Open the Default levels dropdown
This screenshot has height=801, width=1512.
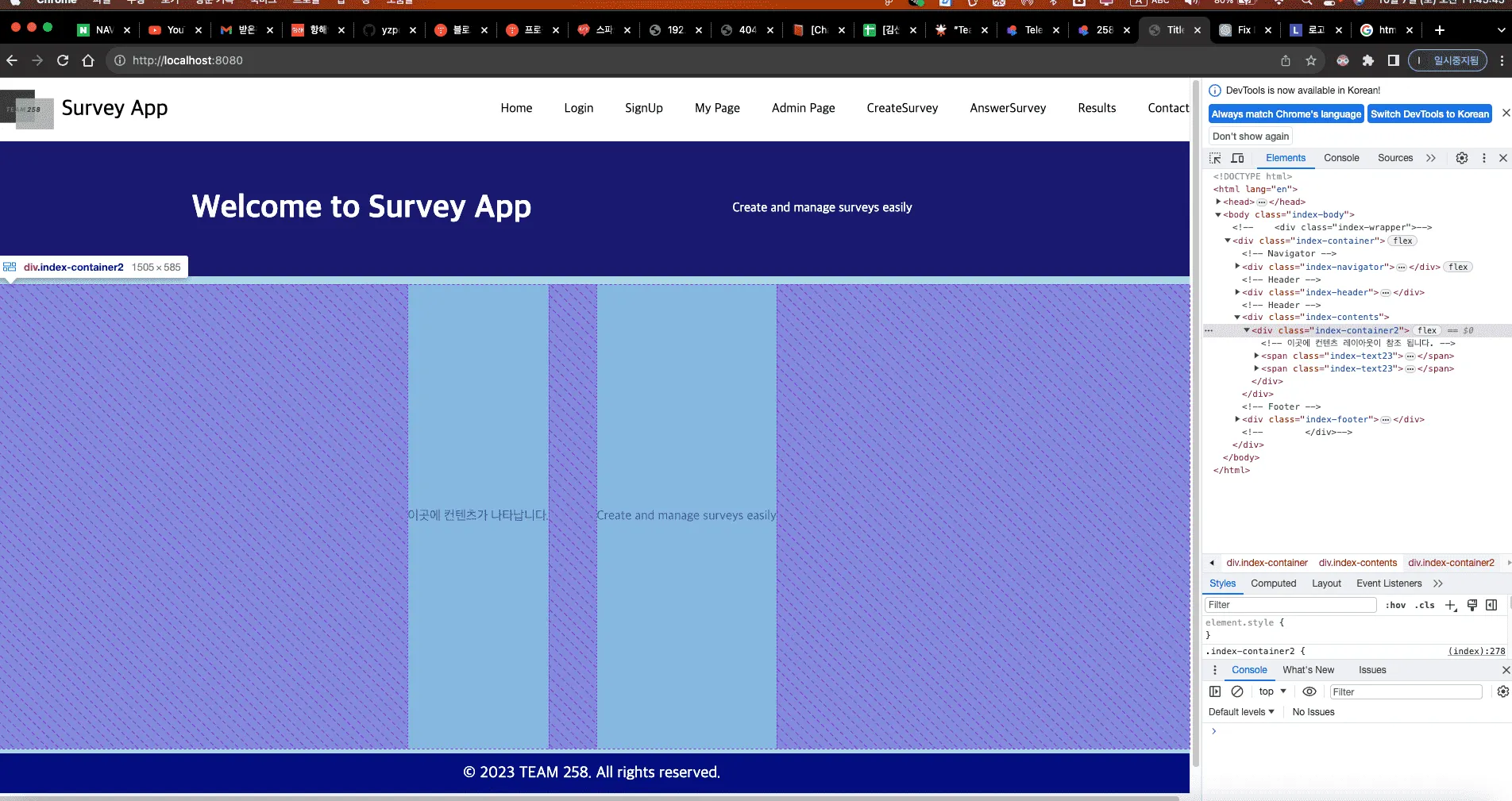tap(1241, 712)
